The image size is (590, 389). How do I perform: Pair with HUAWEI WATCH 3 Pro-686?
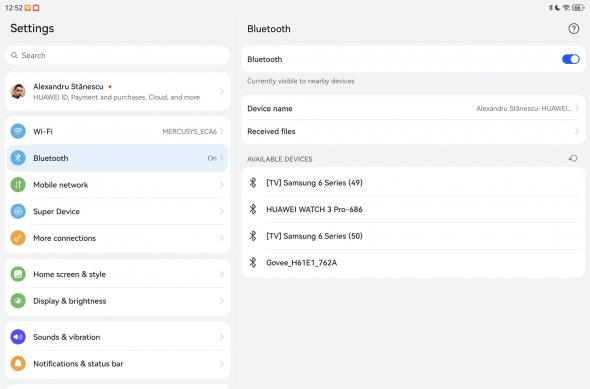click(413, 209)
